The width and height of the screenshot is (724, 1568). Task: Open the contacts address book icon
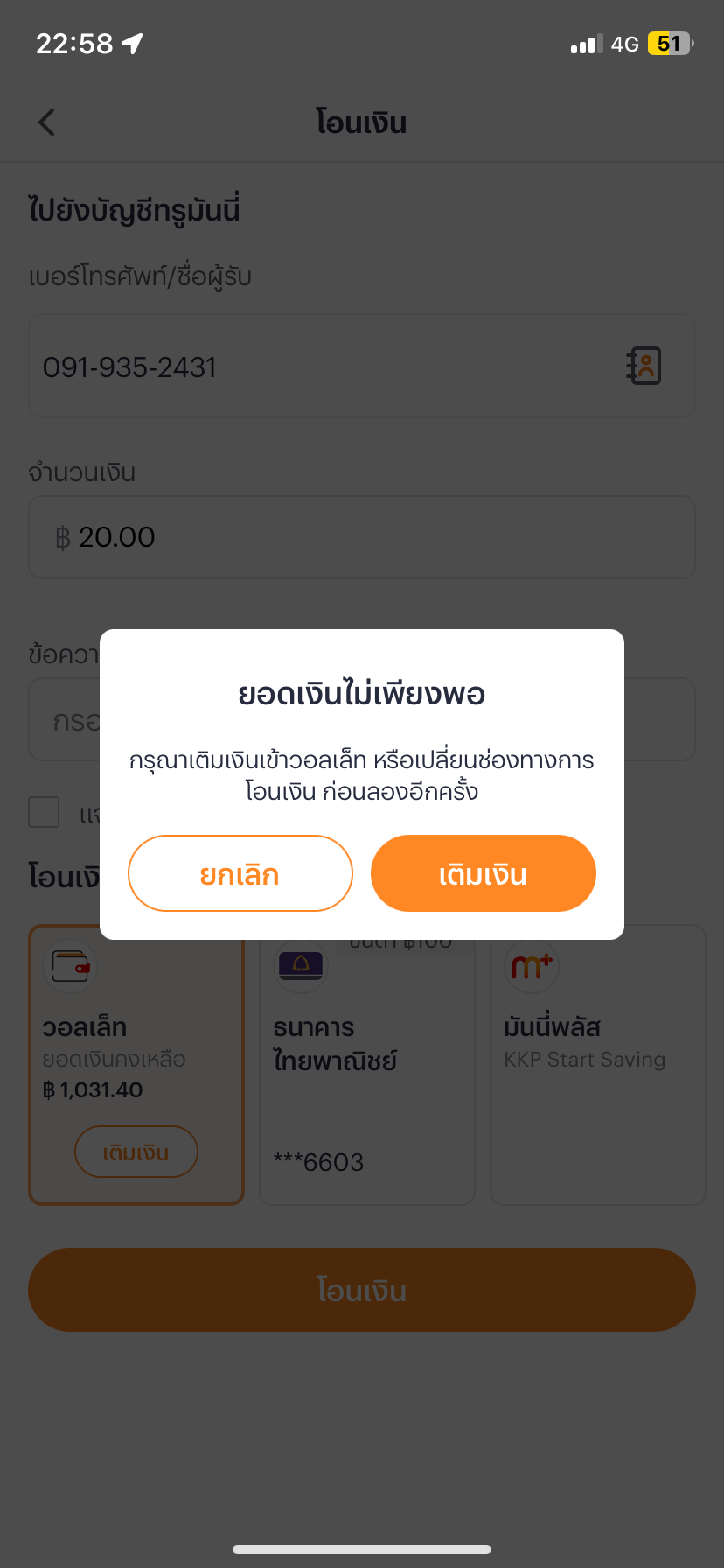pyautogui.click(x=644, y=366)
